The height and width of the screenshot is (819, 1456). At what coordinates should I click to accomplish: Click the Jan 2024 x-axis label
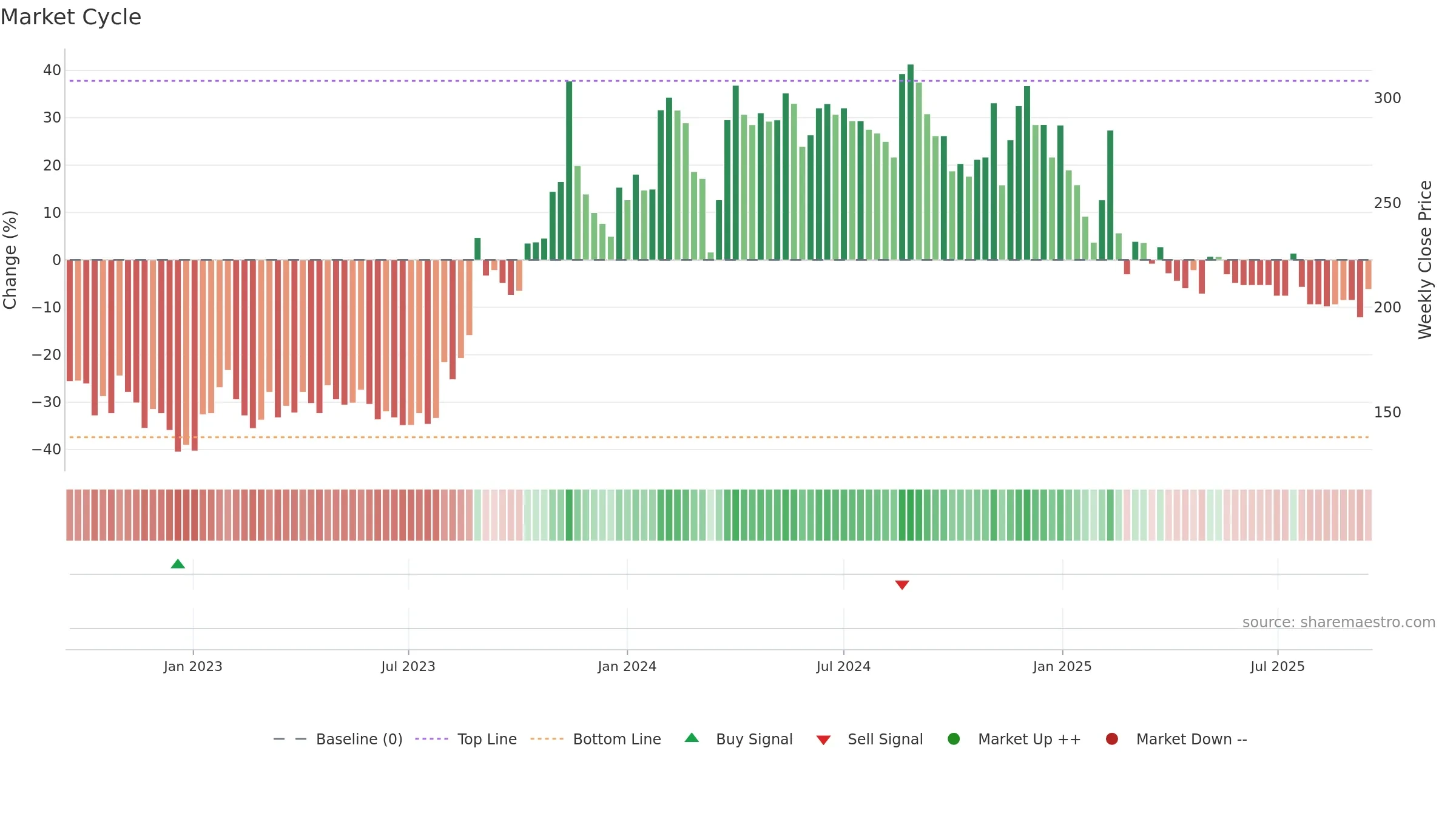point(627,667)
